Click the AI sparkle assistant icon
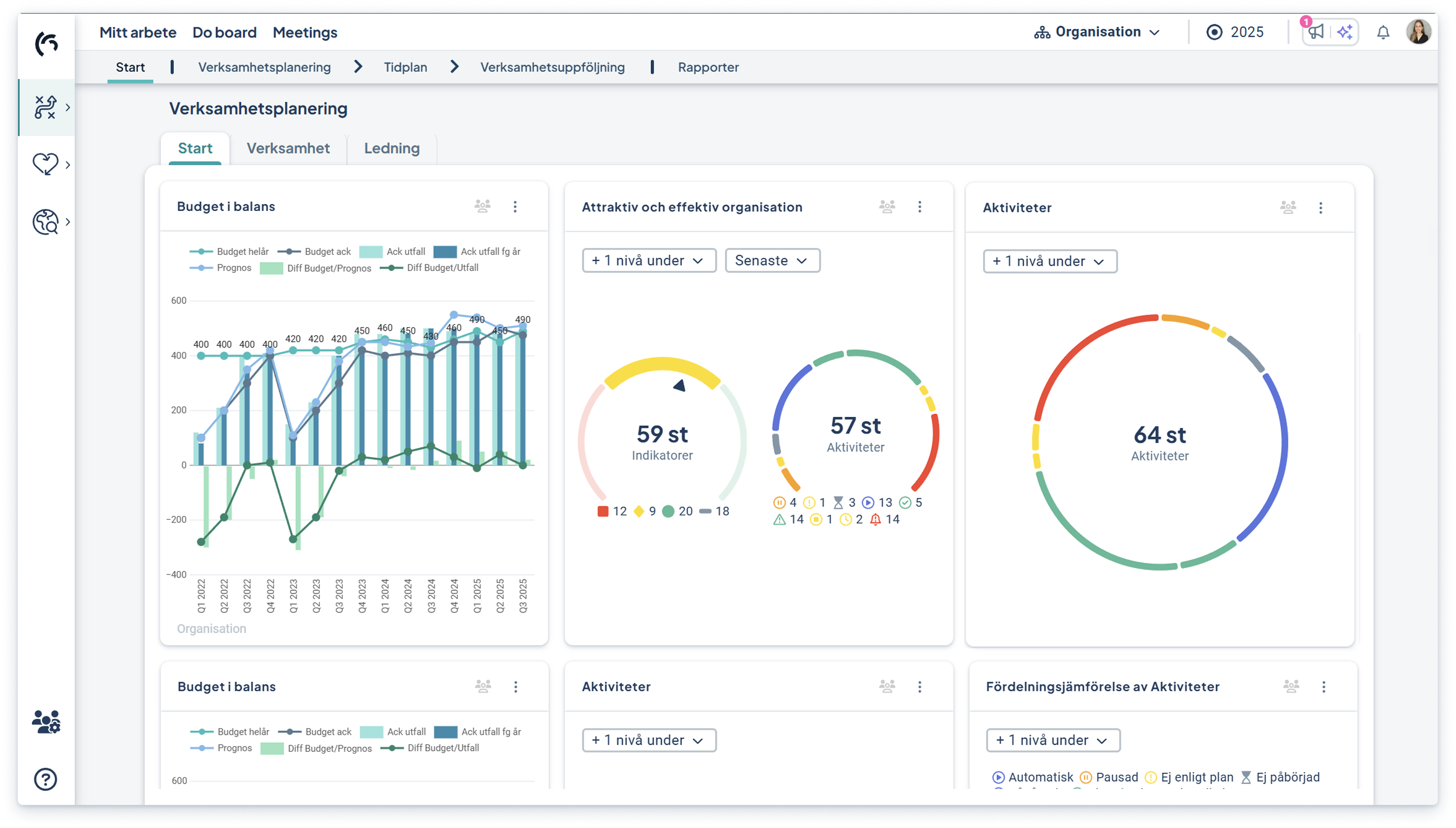This screenshot has height=828, width=1456. (x=1344, y=32)
